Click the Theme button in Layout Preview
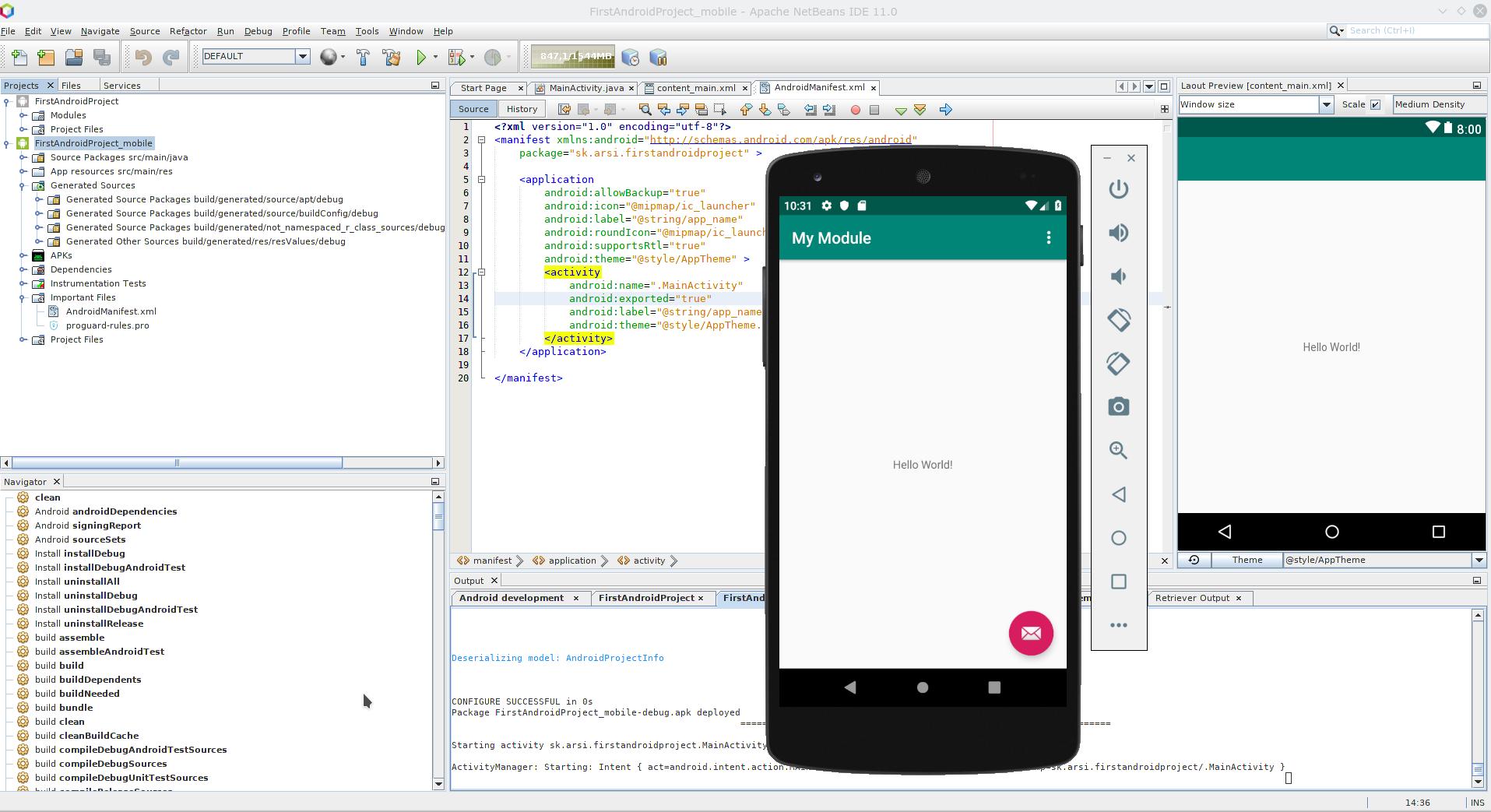Screen dimensions: 1491x812 [1247, 560]
